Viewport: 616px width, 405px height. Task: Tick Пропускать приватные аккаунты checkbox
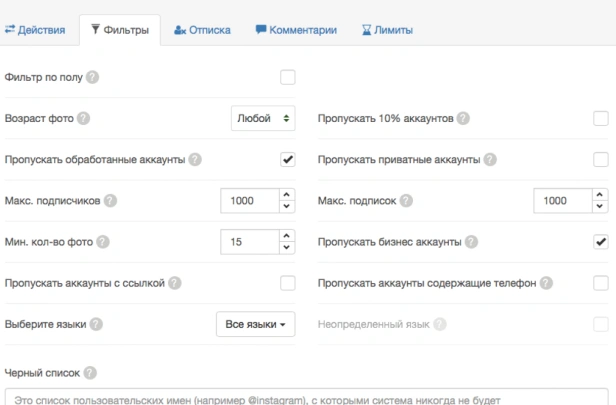click(601, 159)
